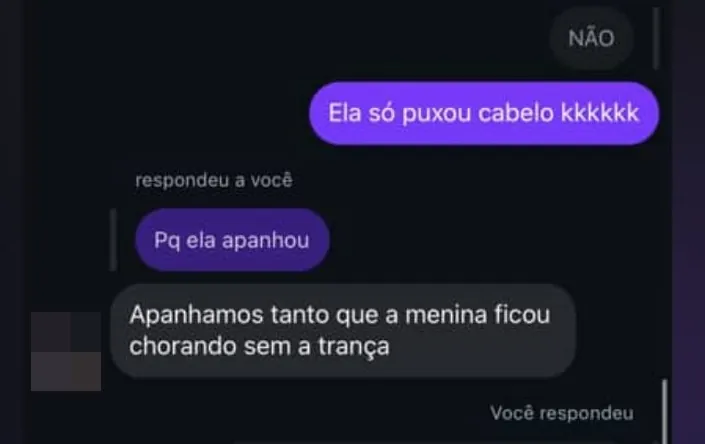Image resolution: width=705 pixels, height=444 pixels.
Task: Click the 'Você respondeu' reply label
Action: pyautogui.click(x=562, y=413)
